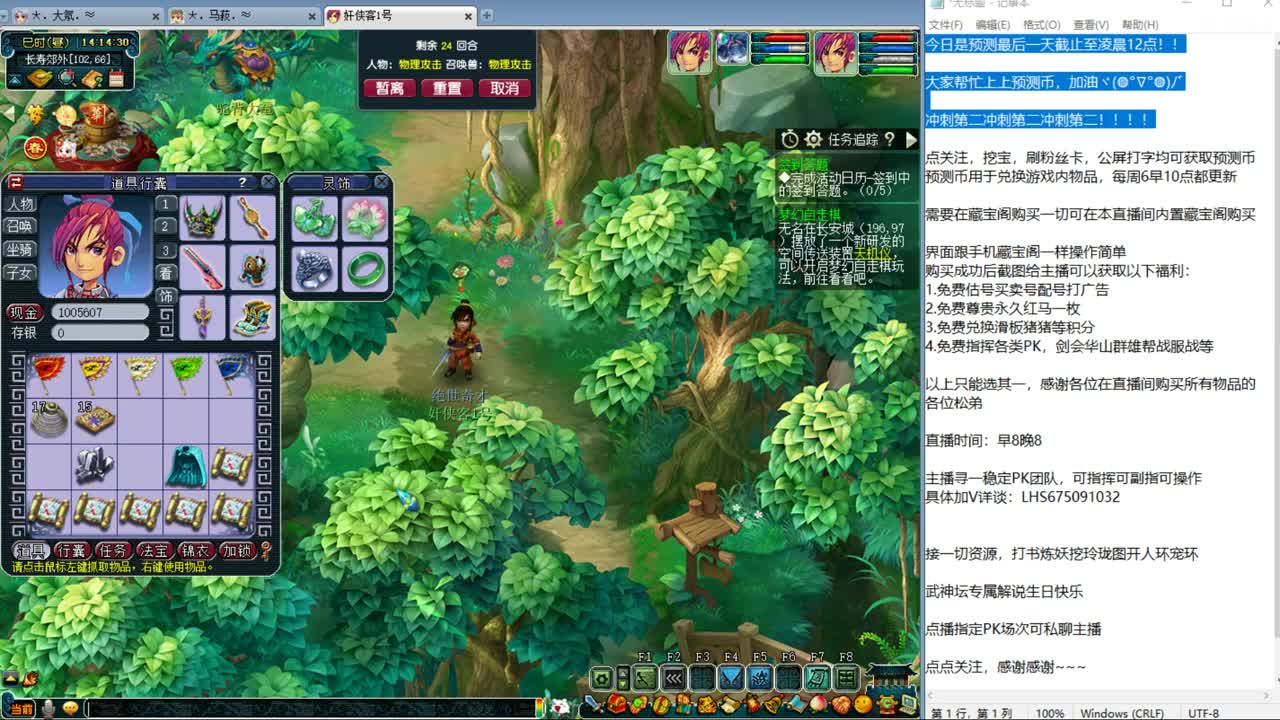Click the jade bracelet accessory slot

click(364, 269)
